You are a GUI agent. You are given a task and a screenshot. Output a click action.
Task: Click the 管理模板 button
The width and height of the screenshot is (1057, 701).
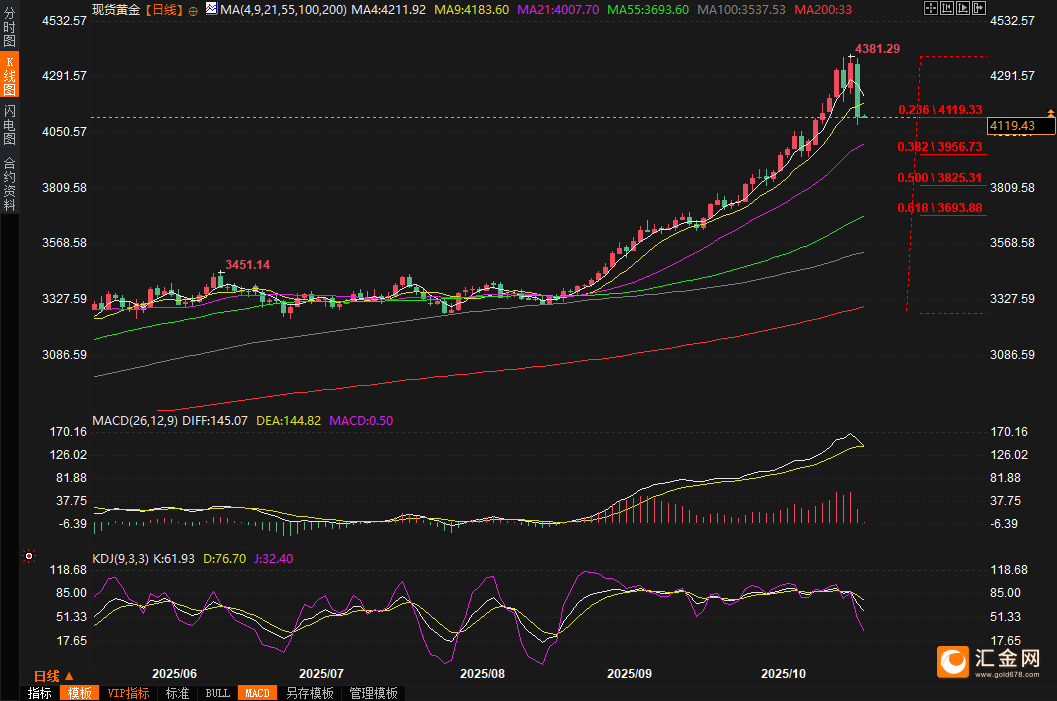373,693
